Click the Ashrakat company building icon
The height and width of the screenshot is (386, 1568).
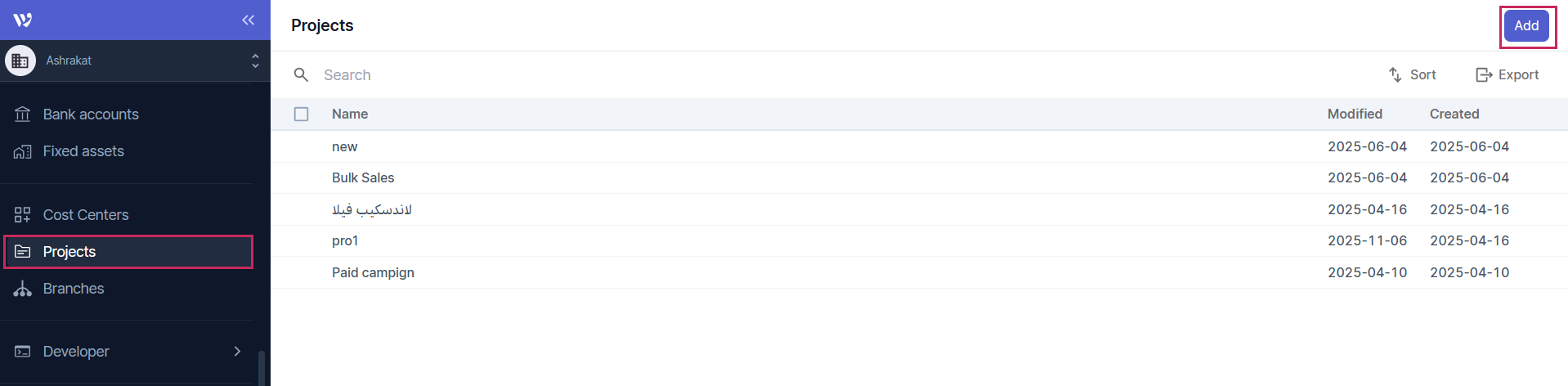click(20, 61)
